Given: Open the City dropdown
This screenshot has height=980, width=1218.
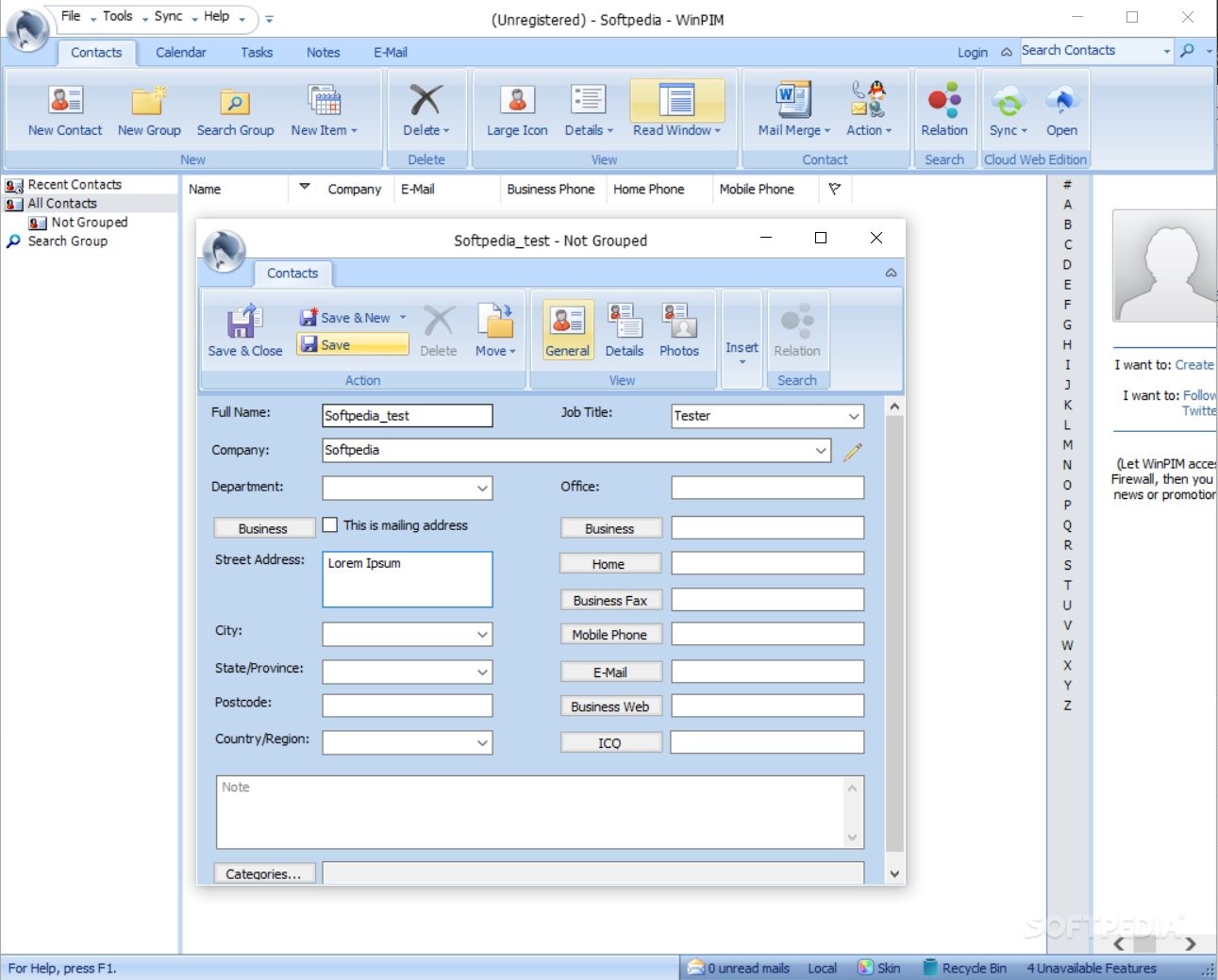Looking at the screenshot, I should (x=482, y=635).
